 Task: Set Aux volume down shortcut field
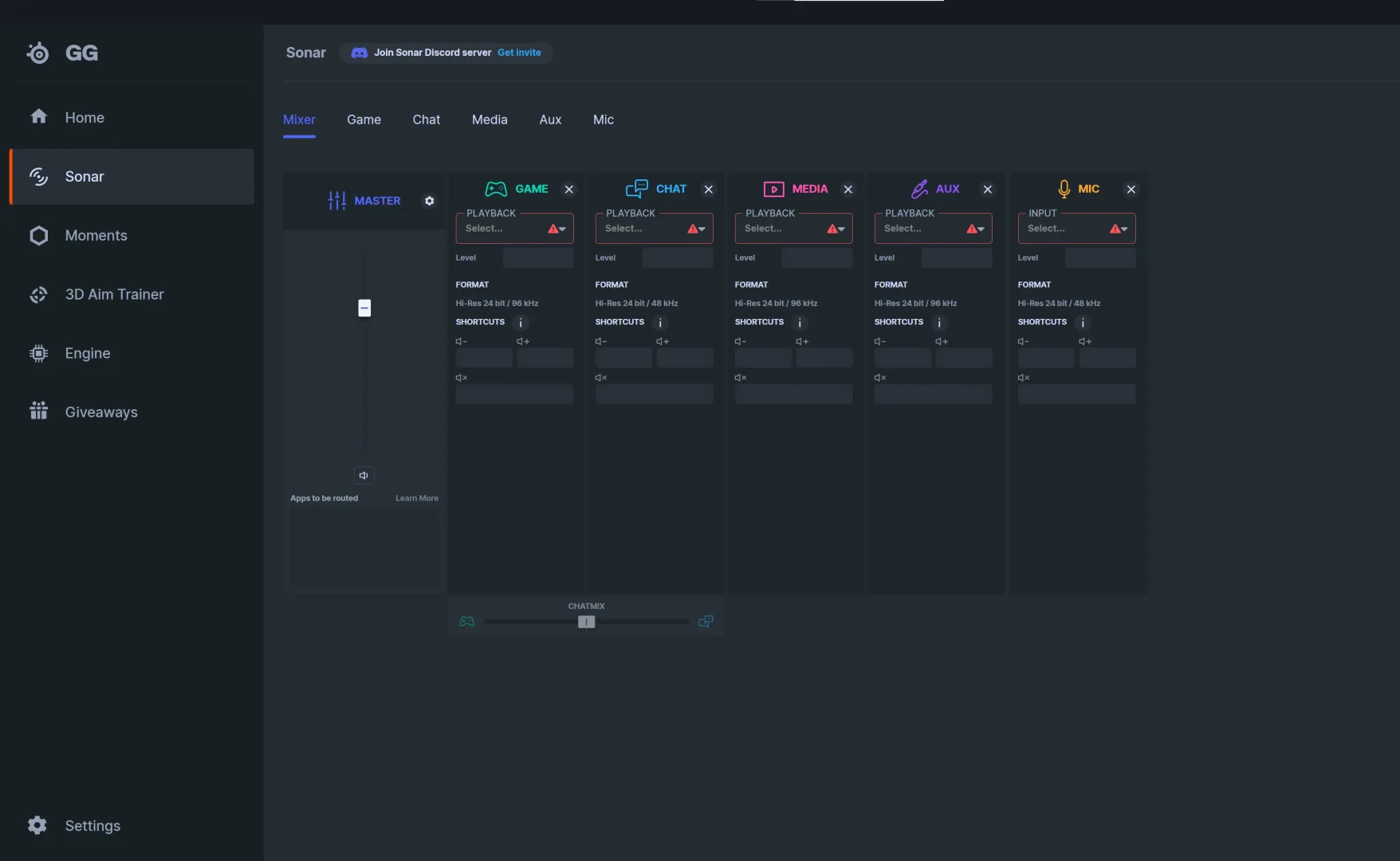click(x=903, y=357)
